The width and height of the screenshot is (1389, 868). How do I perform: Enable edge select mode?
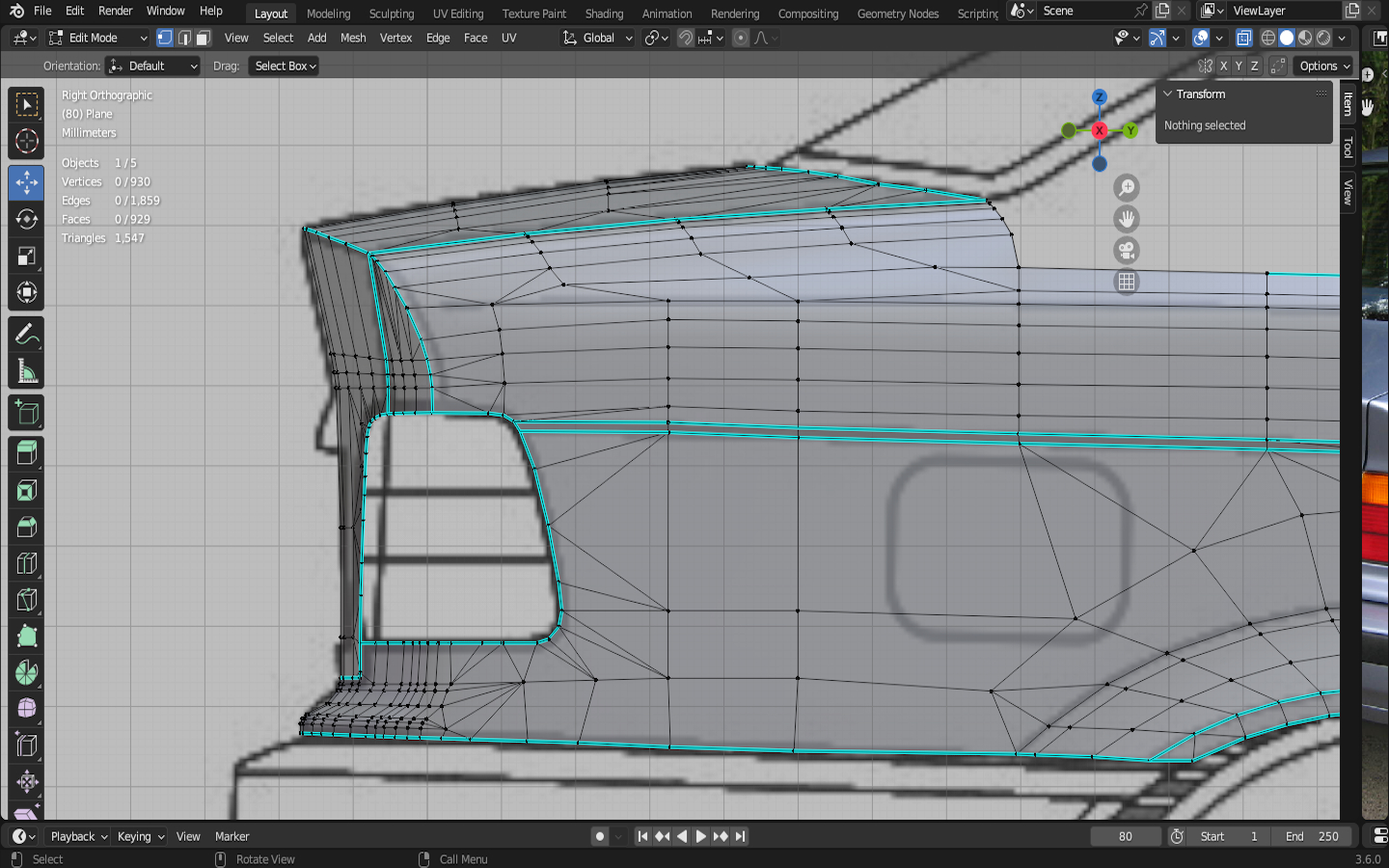click(x=184, y=38)
